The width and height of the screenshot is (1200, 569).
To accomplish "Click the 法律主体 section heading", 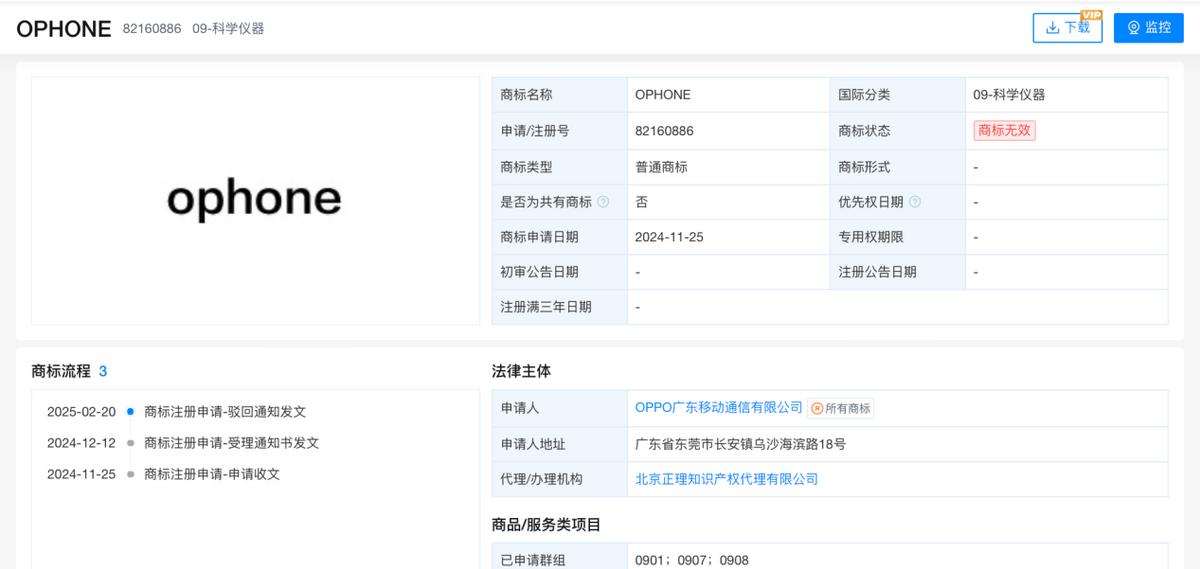I will pos(521,371).
